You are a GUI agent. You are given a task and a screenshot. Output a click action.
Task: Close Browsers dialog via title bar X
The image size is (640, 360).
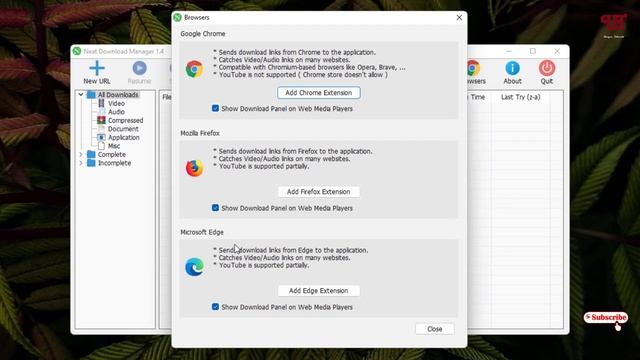point(459,18)
